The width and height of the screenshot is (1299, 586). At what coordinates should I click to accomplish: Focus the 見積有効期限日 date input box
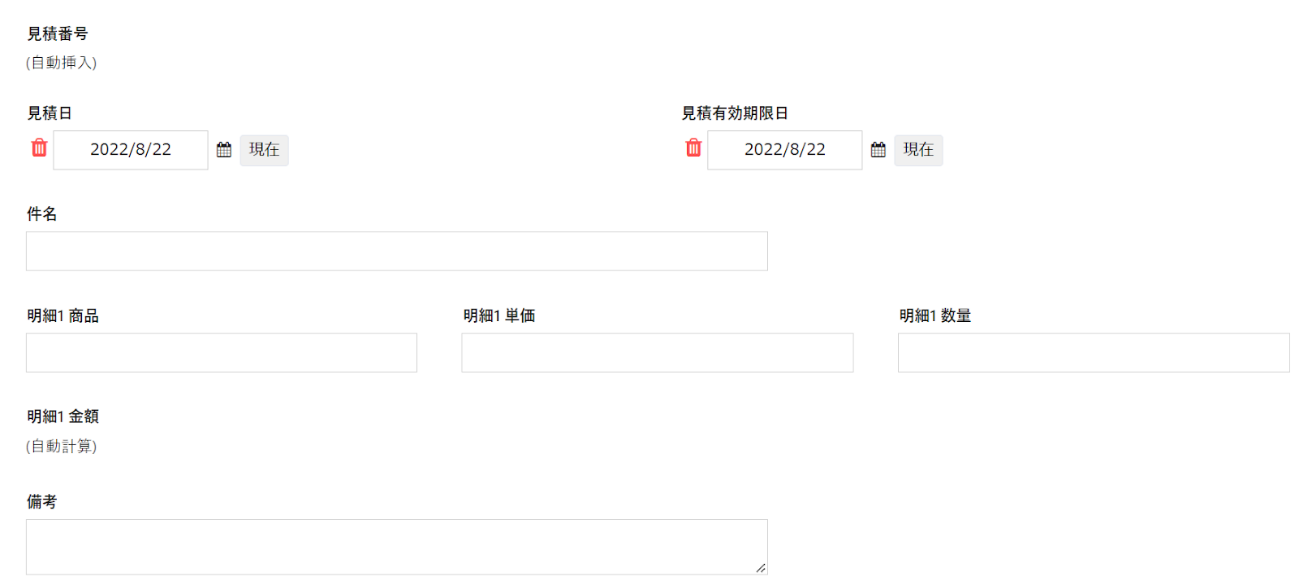pyautogui.click(x=785, y=150)
